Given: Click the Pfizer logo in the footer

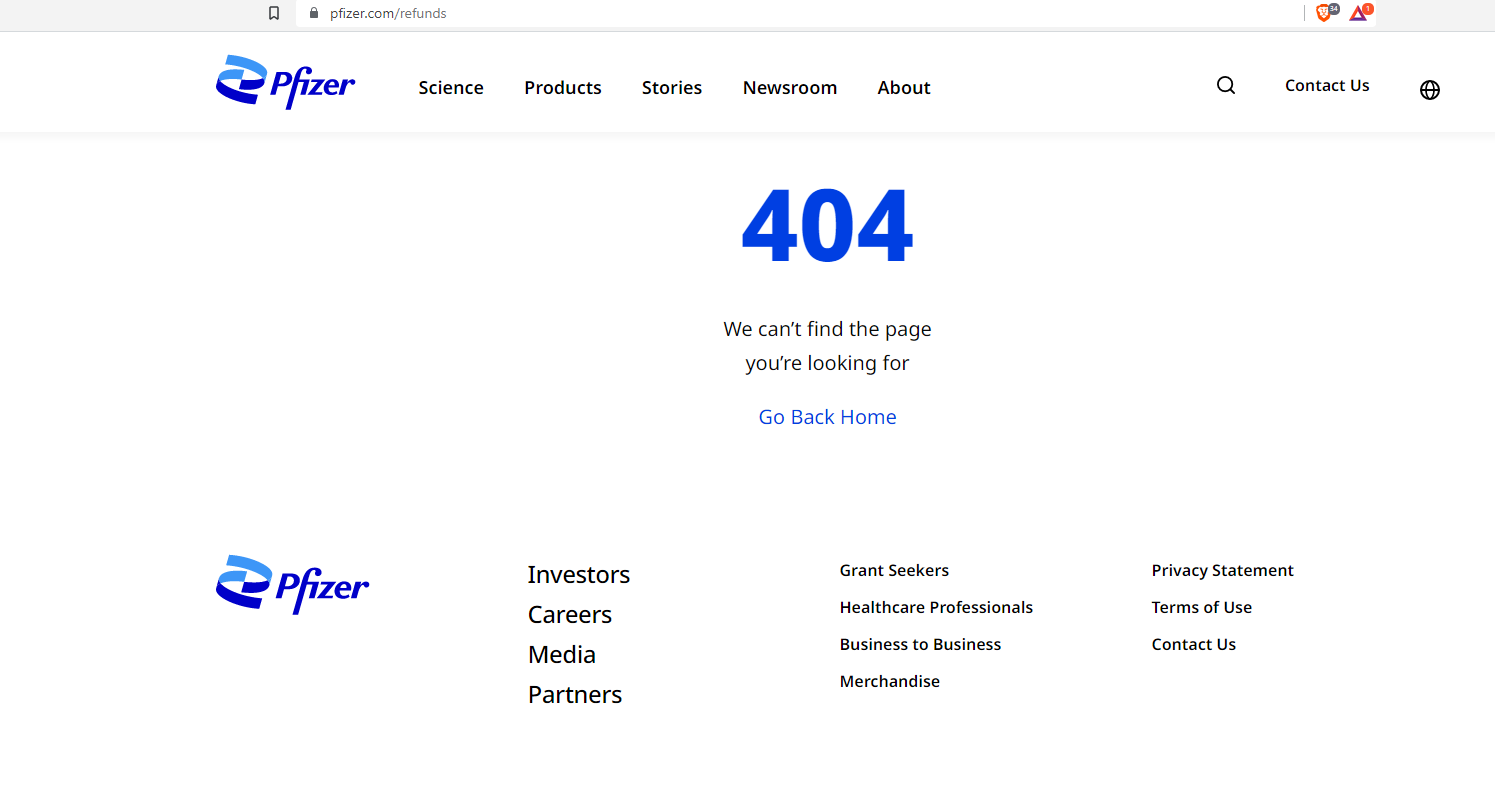Looking at the screenshot, I should 292,585.
